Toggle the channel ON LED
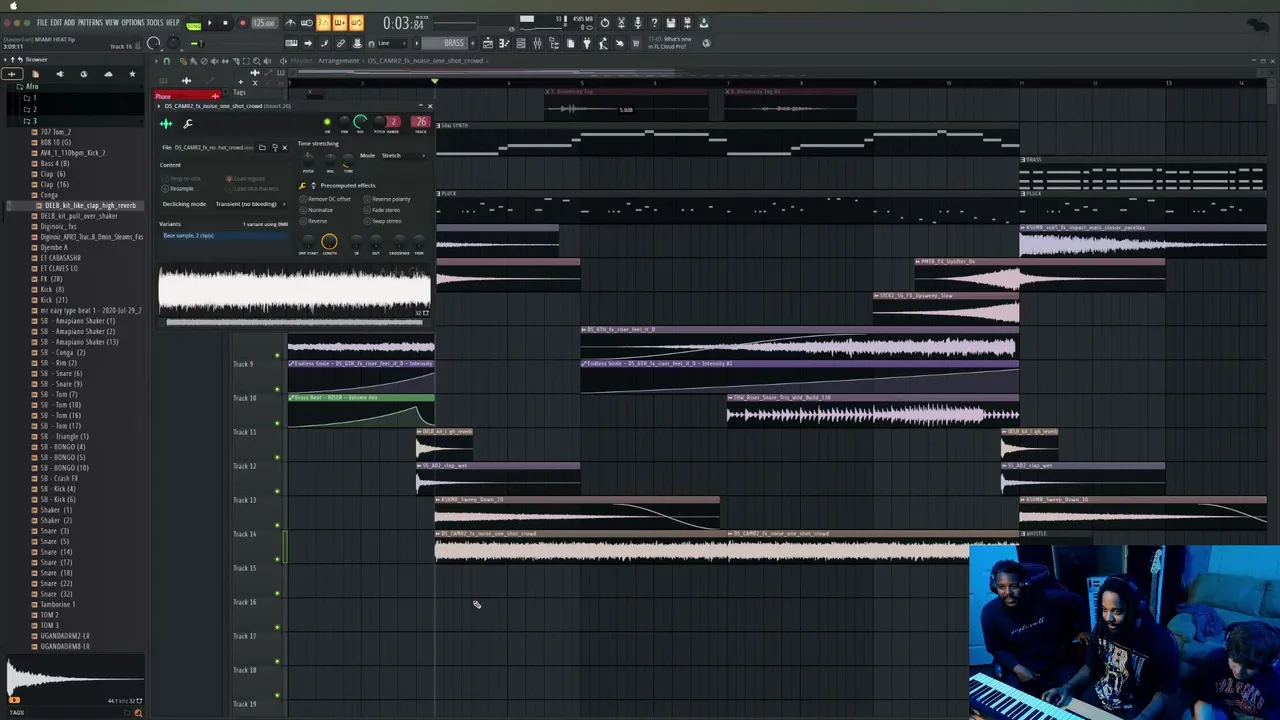Image resolution: width=1280 pixels, height=720 pixels. pos(327,122)
